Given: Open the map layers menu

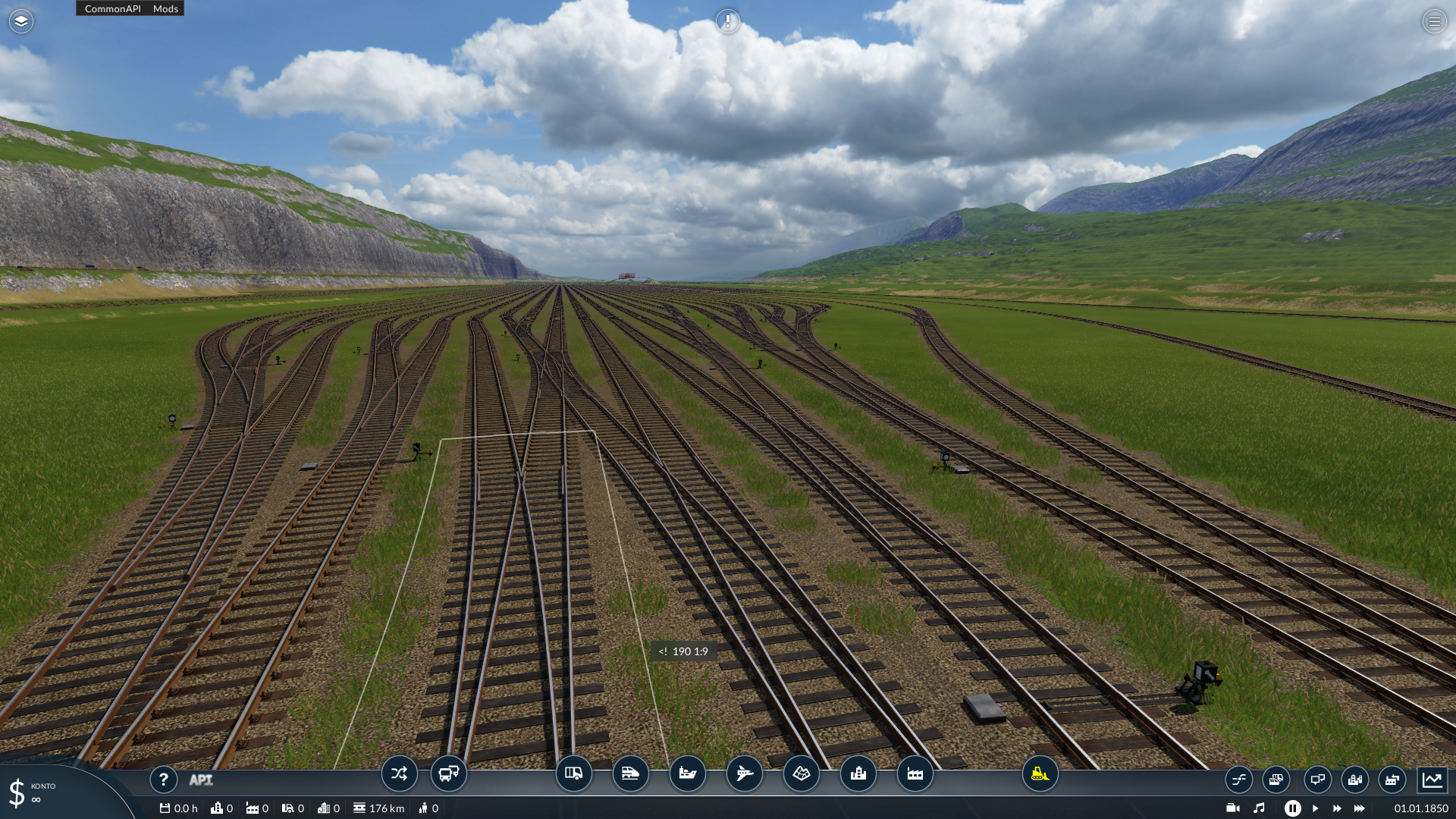Looking at the screenshot, I should [21, 21].
